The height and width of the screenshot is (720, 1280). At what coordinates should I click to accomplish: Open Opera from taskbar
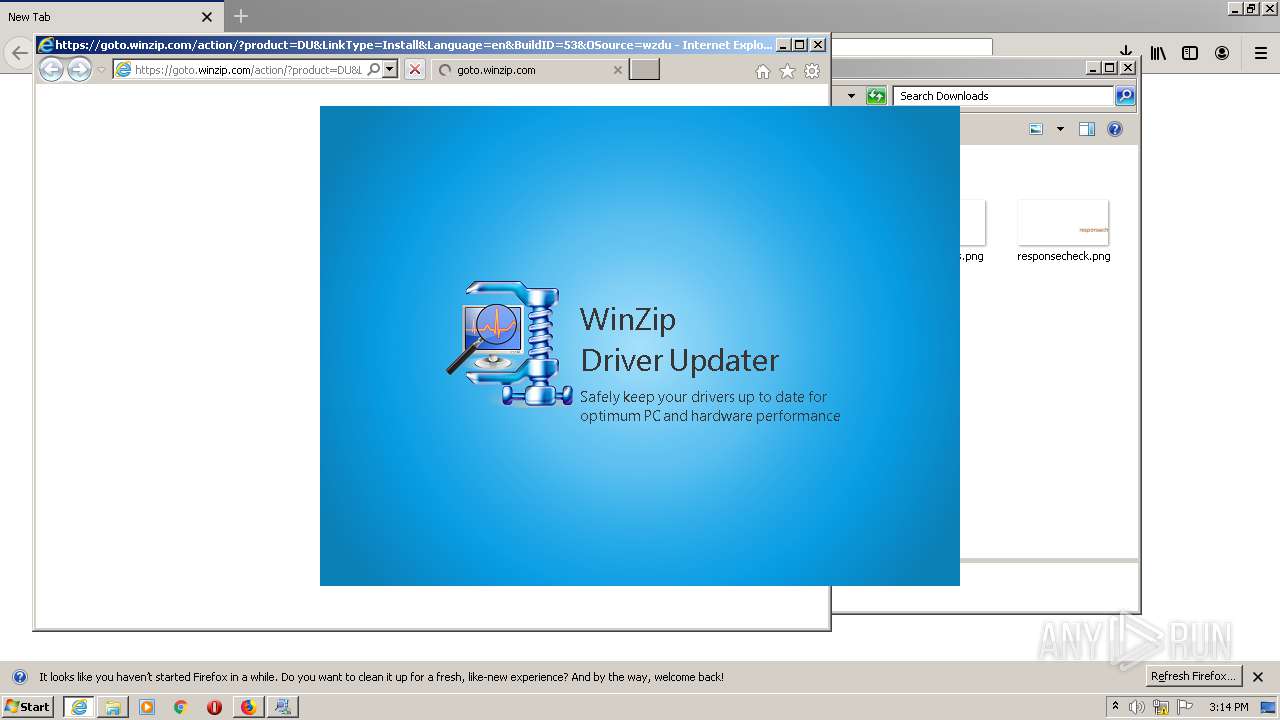tap(214, 707)
